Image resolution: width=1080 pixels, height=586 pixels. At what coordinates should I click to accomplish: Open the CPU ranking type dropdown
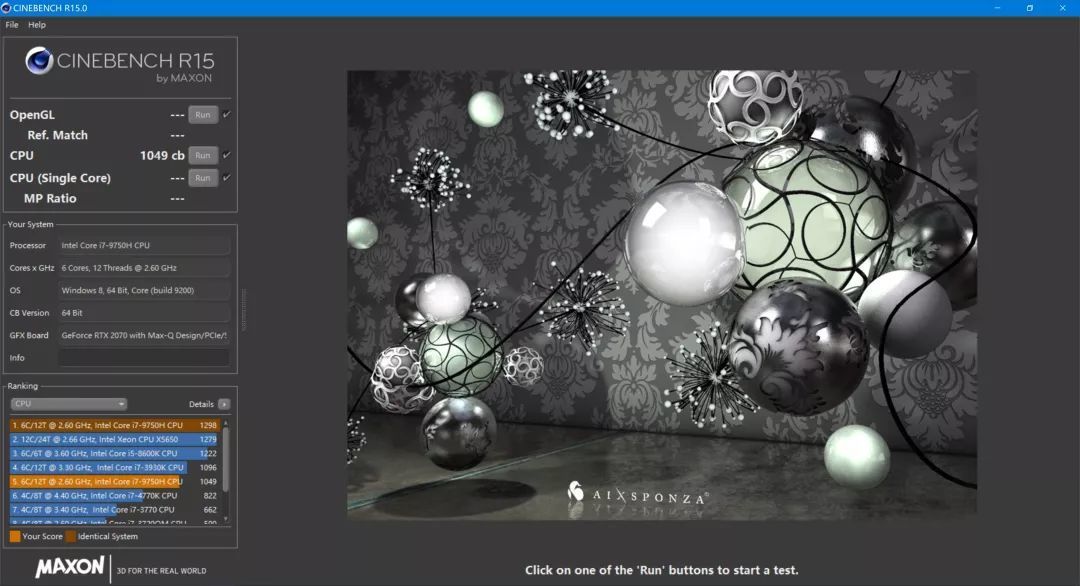[x=69, y=404]
